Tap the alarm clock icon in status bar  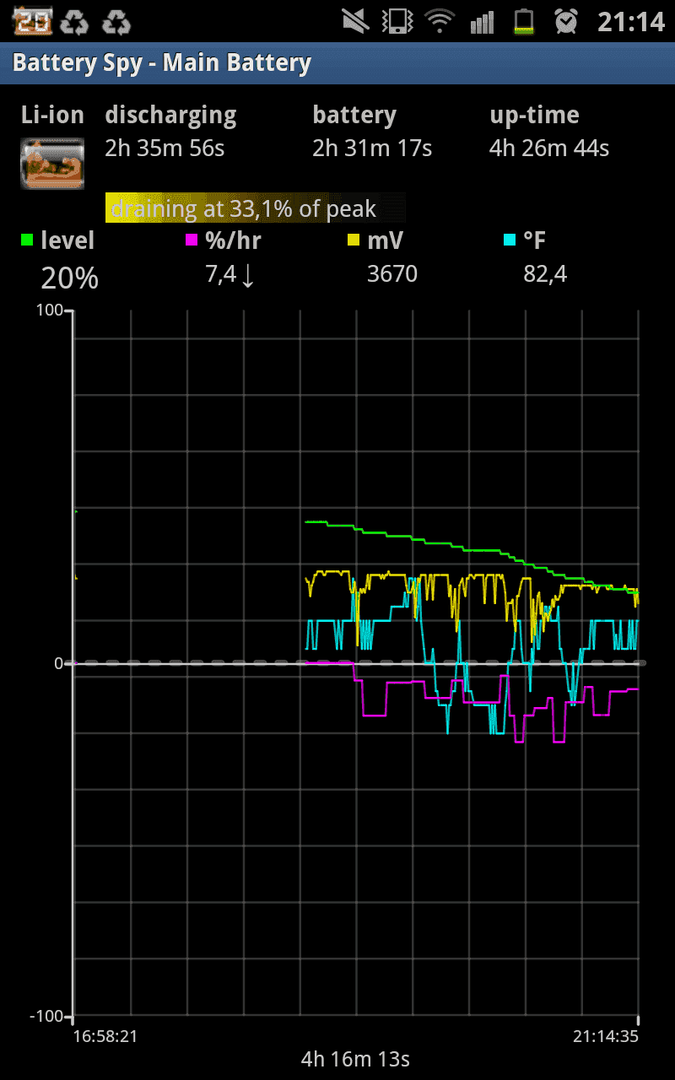click(566, 21)
